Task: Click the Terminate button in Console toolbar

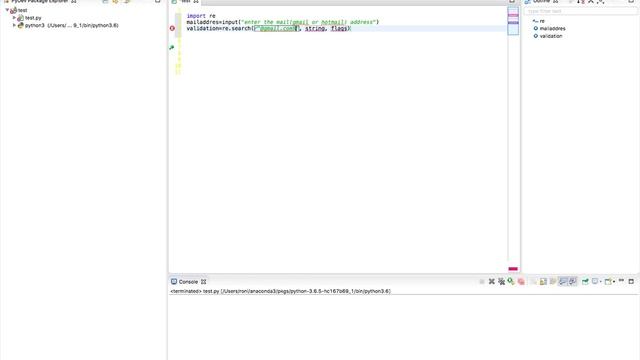Action: tap(482, 282)
